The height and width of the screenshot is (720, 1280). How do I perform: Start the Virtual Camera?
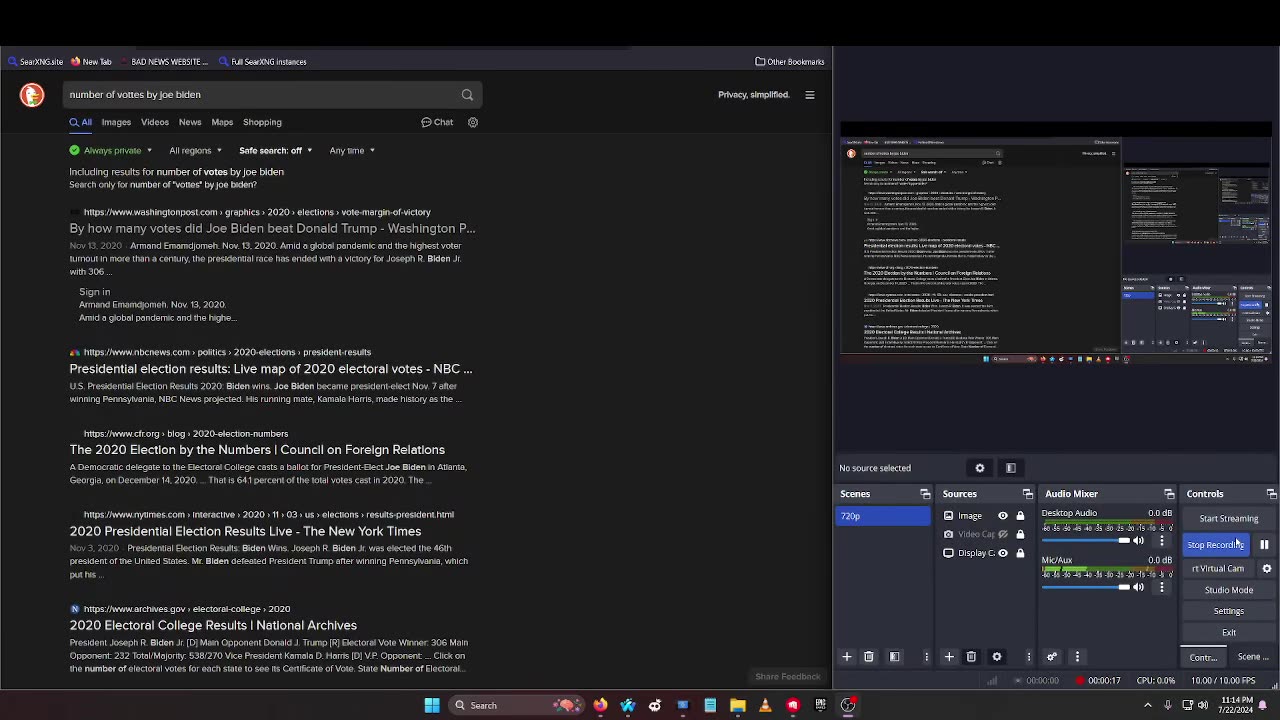[1217, 569]
